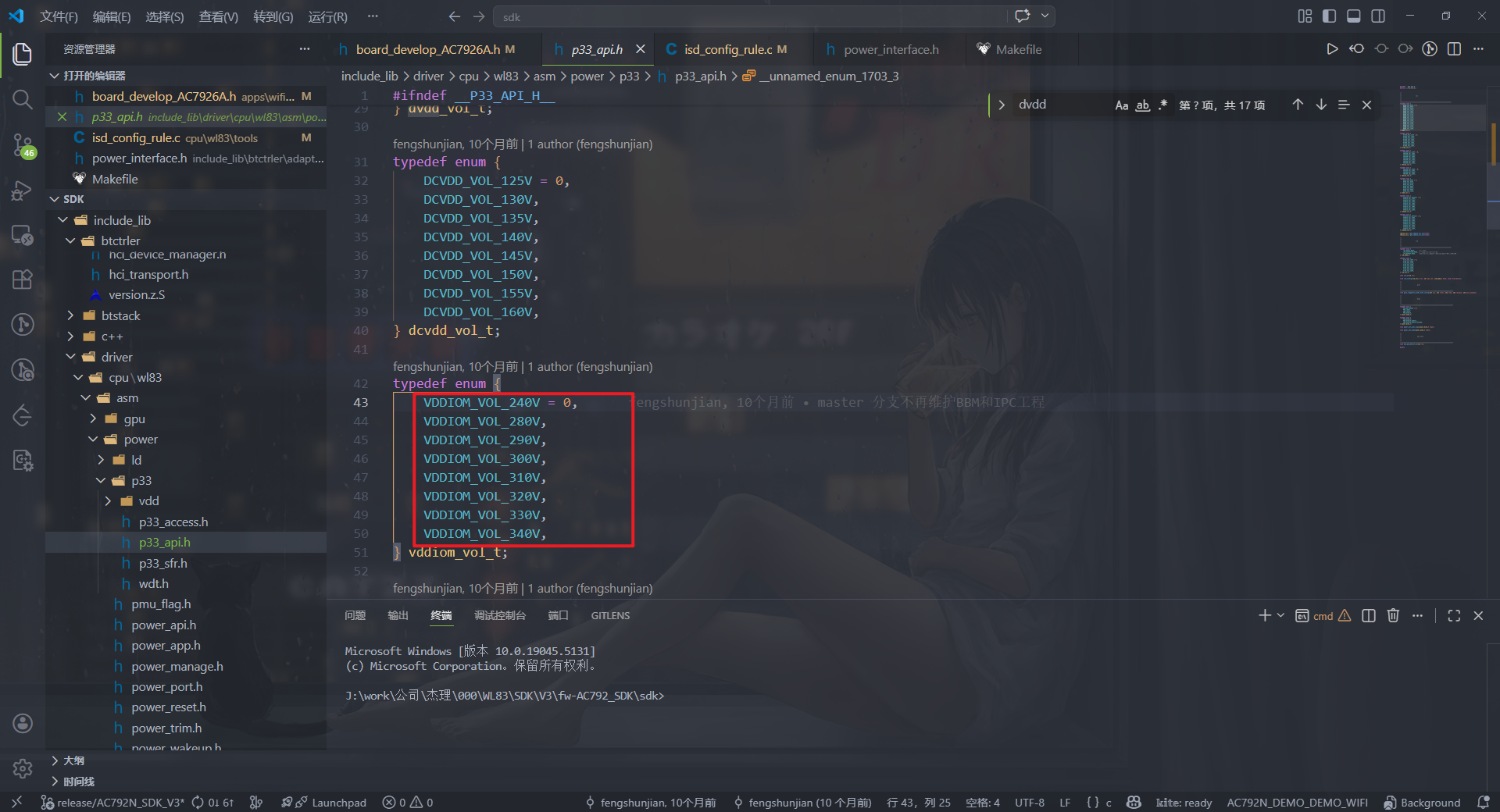Open the 终端 panel tab

(441, 615)
